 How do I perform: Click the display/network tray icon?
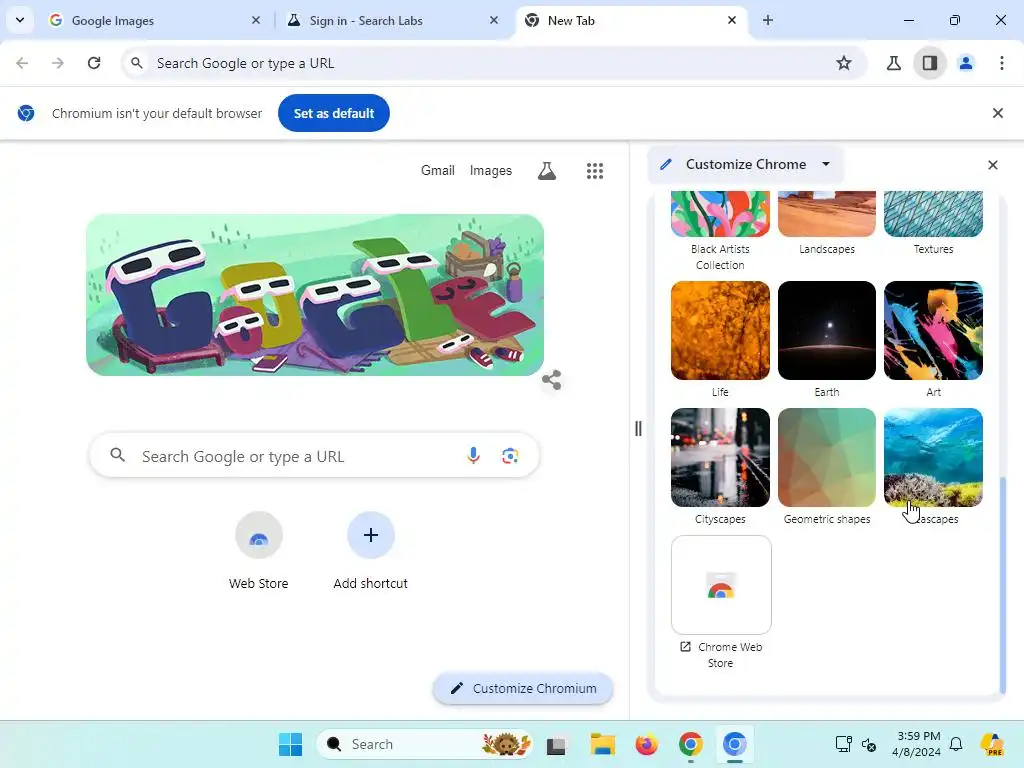(x=843, y=744)
